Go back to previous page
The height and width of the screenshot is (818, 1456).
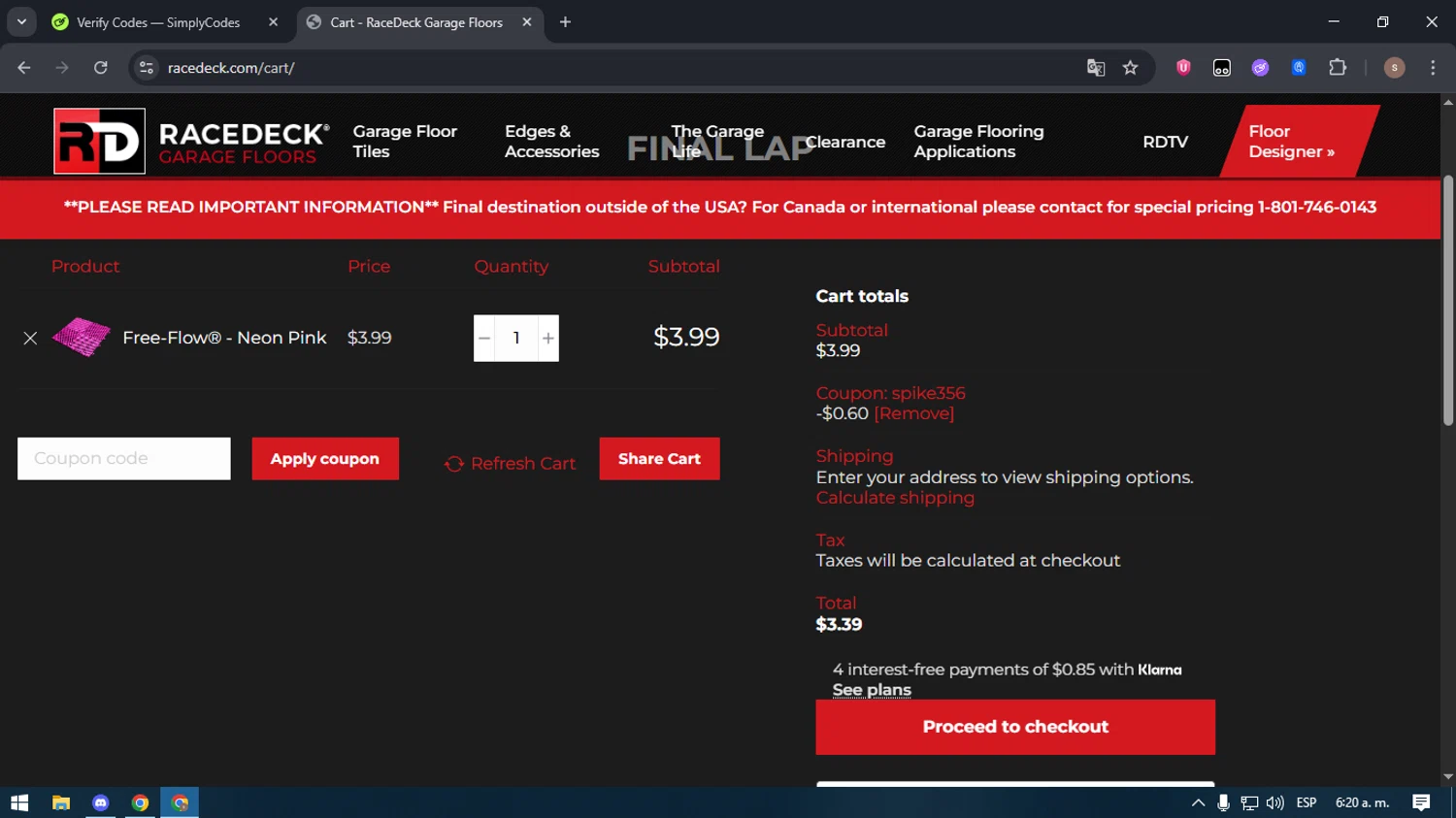(24, 68)
